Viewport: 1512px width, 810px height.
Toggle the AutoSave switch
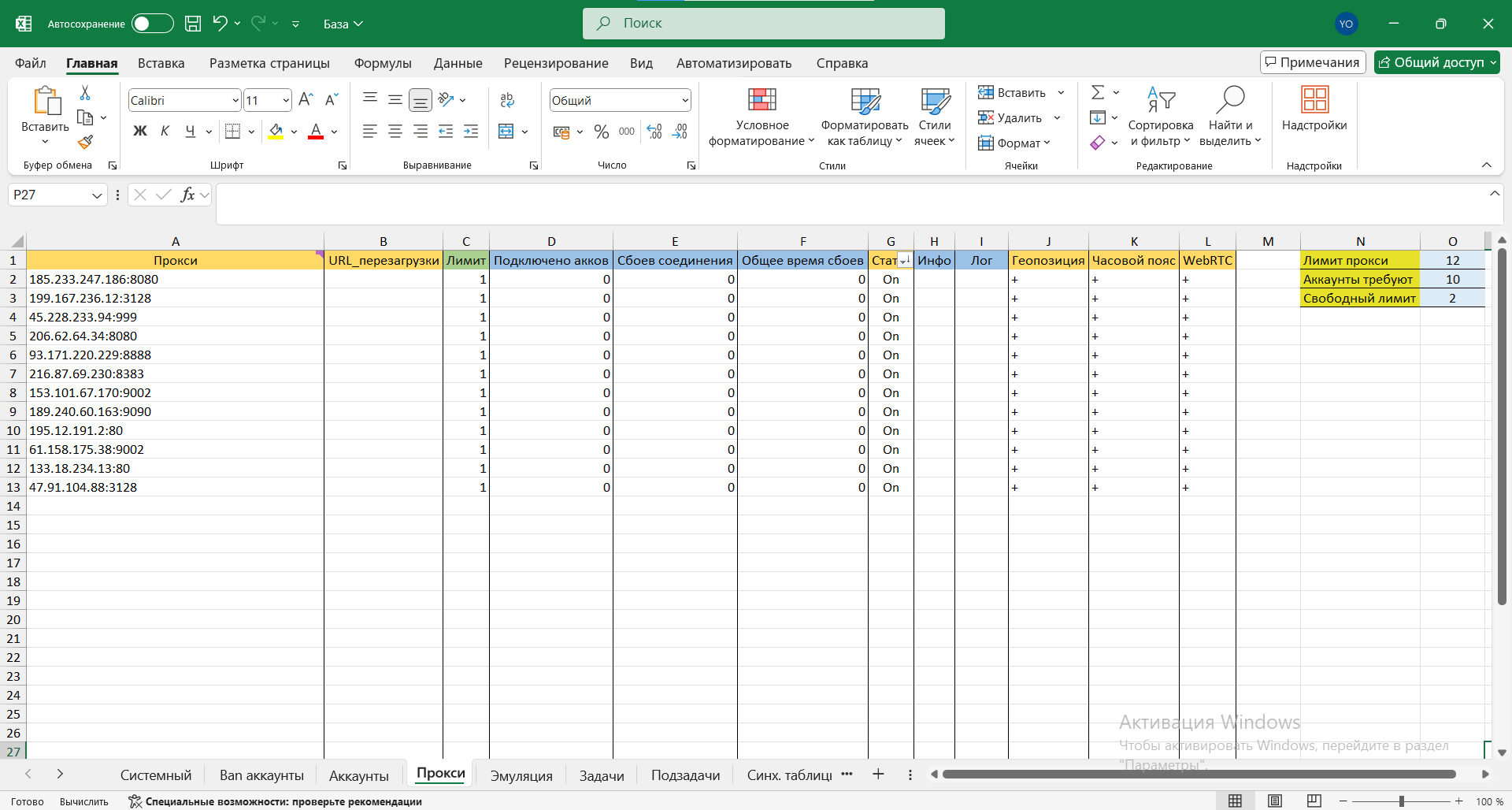[152, 24]
